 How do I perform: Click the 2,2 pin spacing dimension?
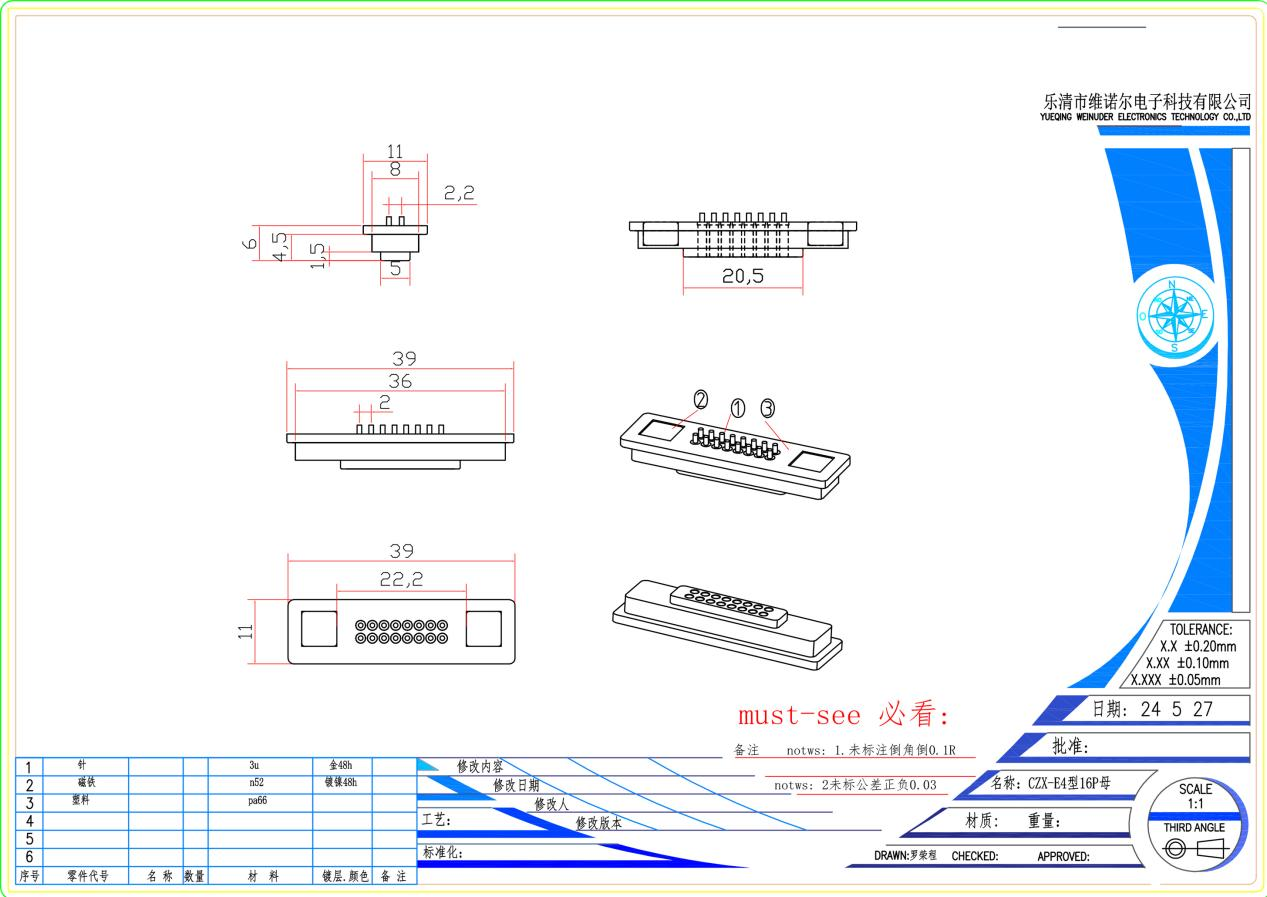click(459, 194)
